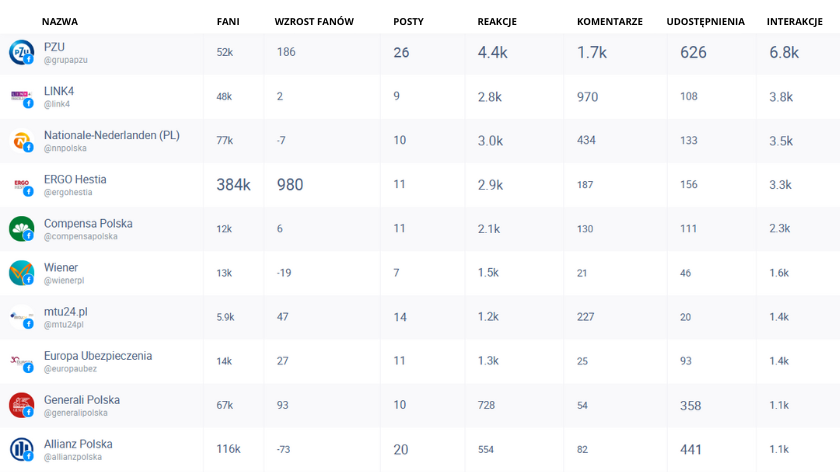Click the REAKCJE column header
This screenshot has height=472, width=840.
pos(497,21)
